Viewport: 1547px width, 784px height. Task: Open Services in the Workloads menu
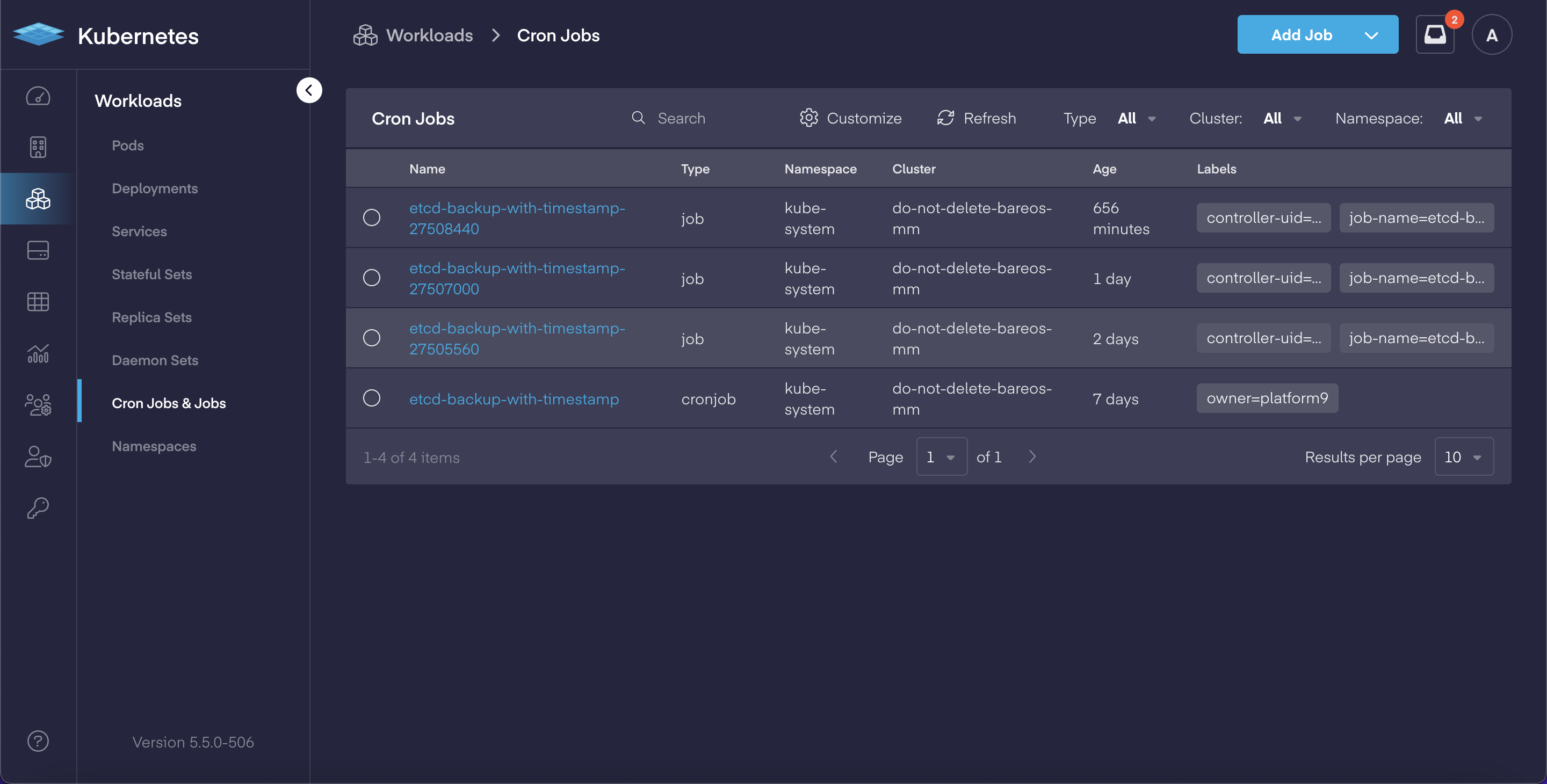(x=139, y=231)
